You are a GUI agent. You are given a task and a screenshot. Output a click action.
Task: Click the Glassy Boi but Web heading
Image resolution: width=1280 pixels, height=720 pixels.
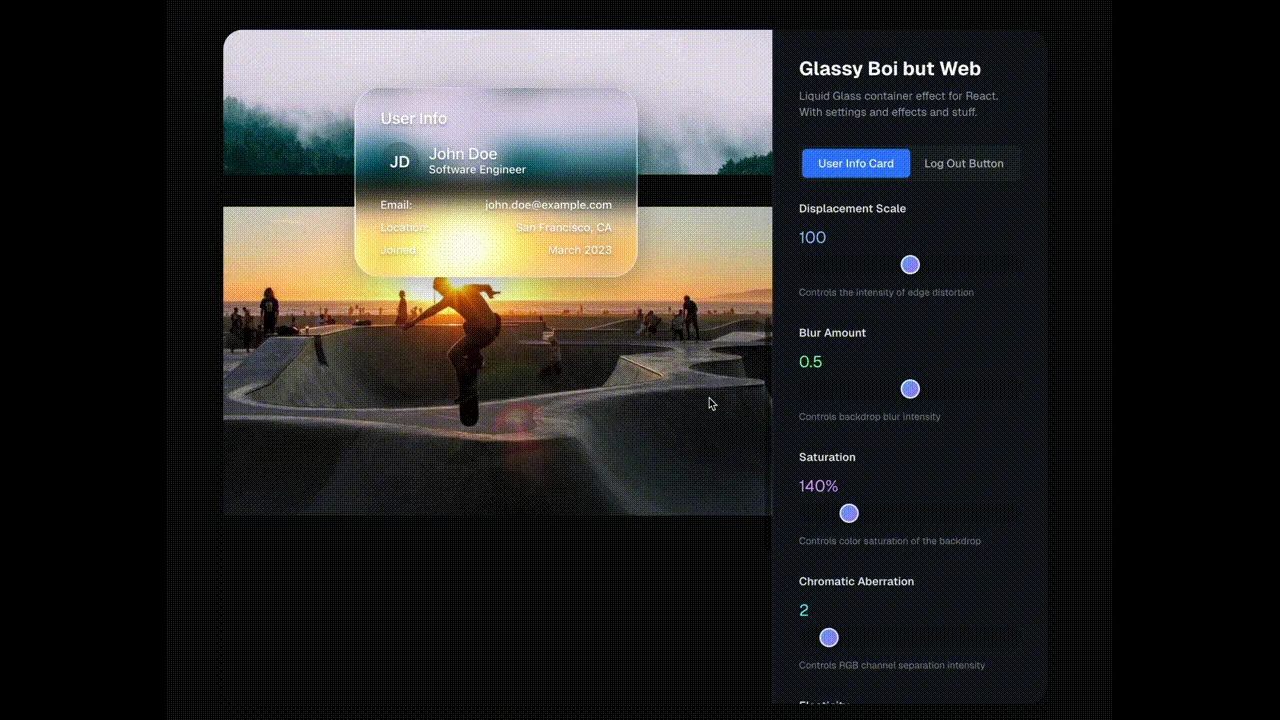click(889, 68)
